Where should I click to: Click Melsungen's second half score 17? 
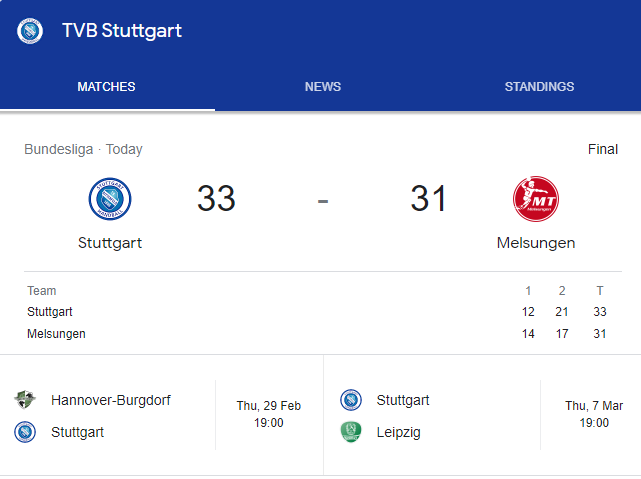click(562, 334)
